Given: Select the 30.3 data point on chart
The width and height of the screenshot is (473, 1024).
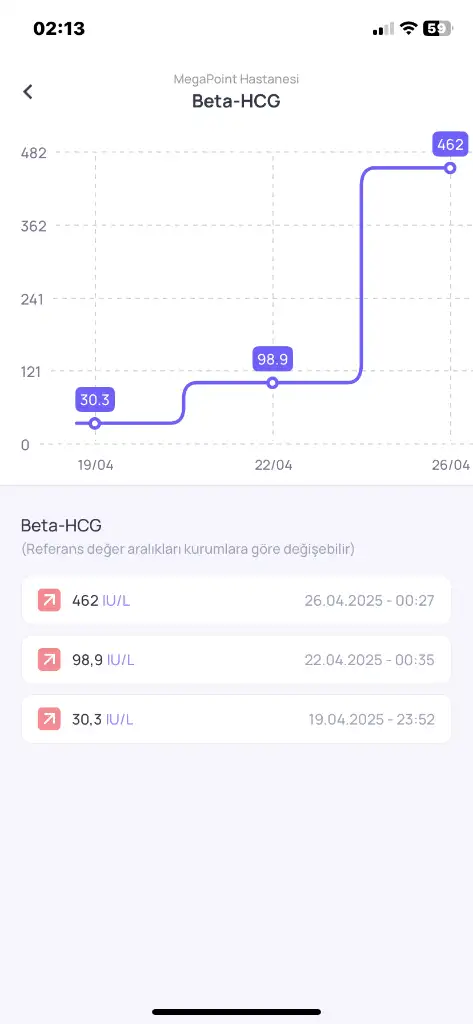Looking at the screenshot, I should click(95, 423).
